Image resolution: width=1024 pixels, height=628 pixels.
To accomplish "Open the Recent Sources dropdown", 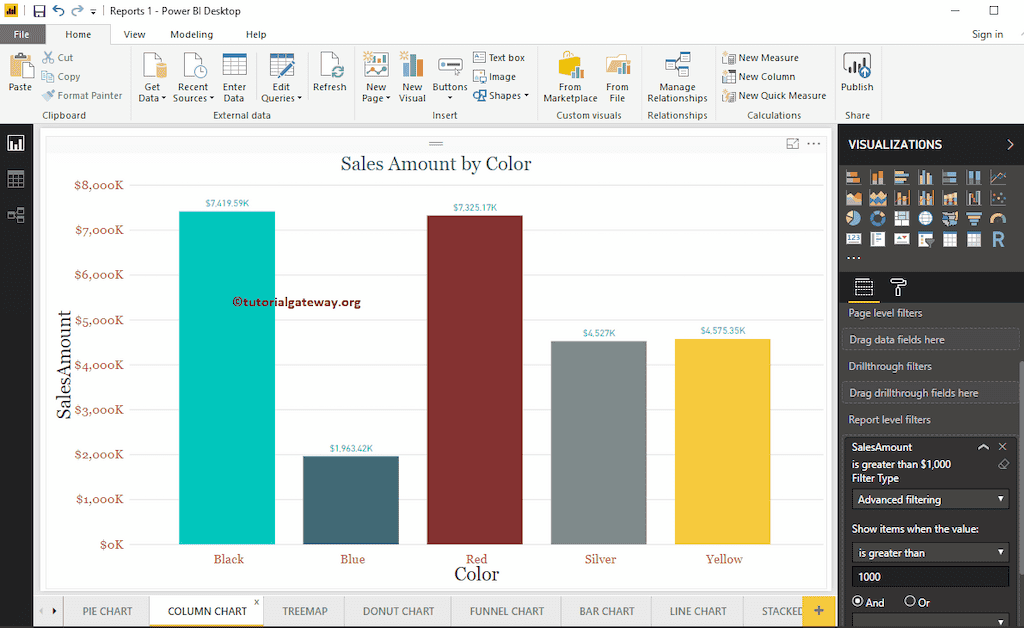I will pos(193,78).
